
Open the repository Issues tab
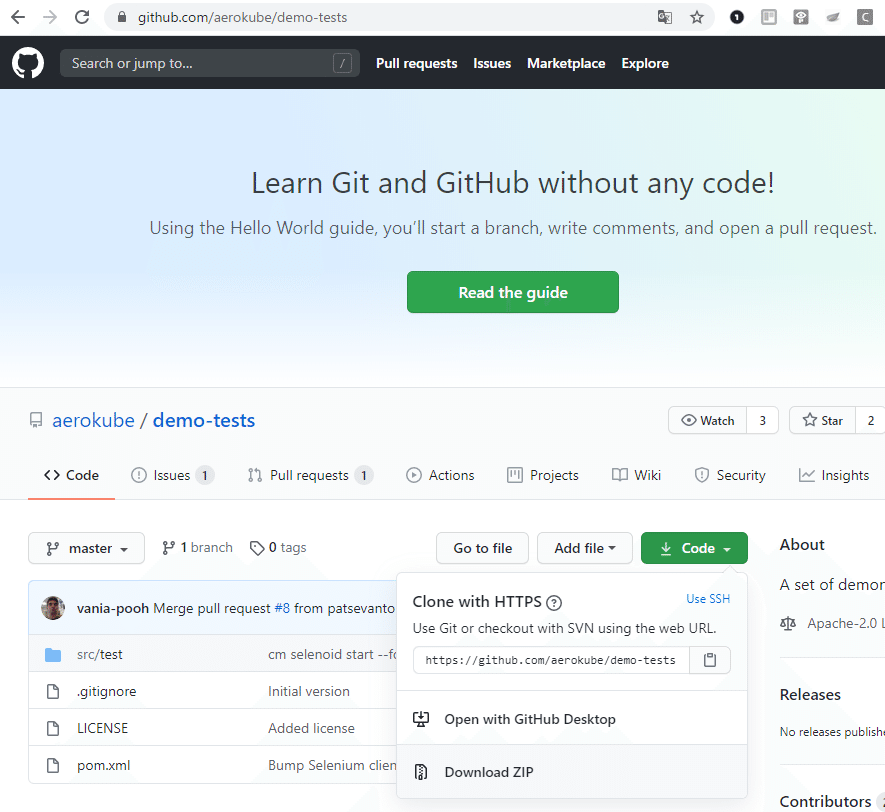(172, 475)
